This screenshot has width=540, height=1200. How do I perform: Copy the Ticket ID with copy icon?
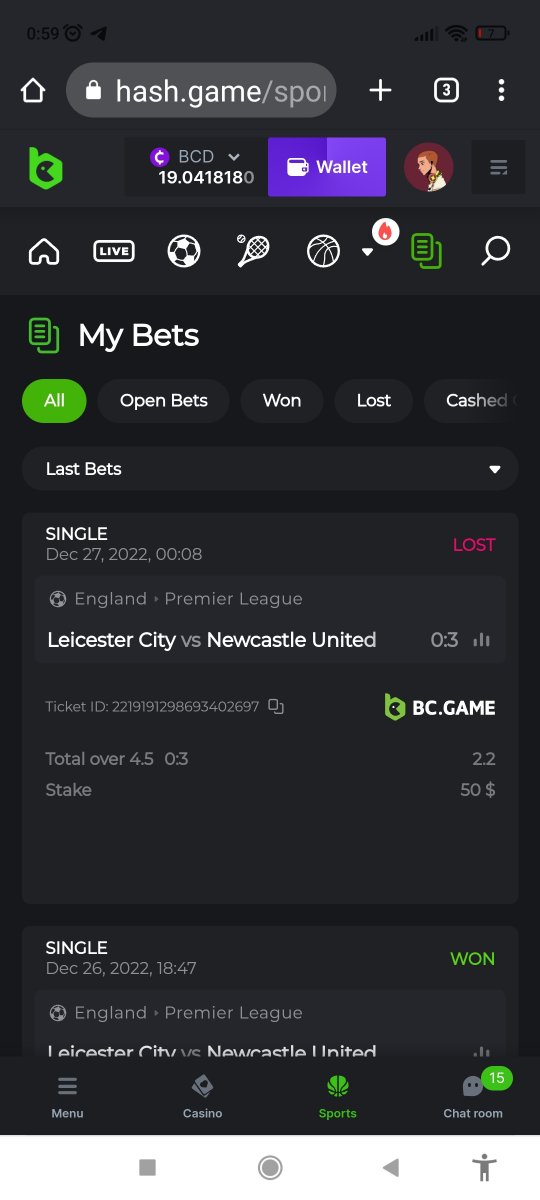(276, 707)
